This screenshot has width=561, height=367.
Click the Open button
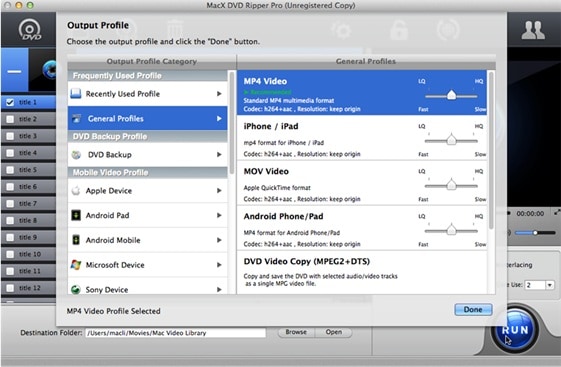tap(333, 332)
